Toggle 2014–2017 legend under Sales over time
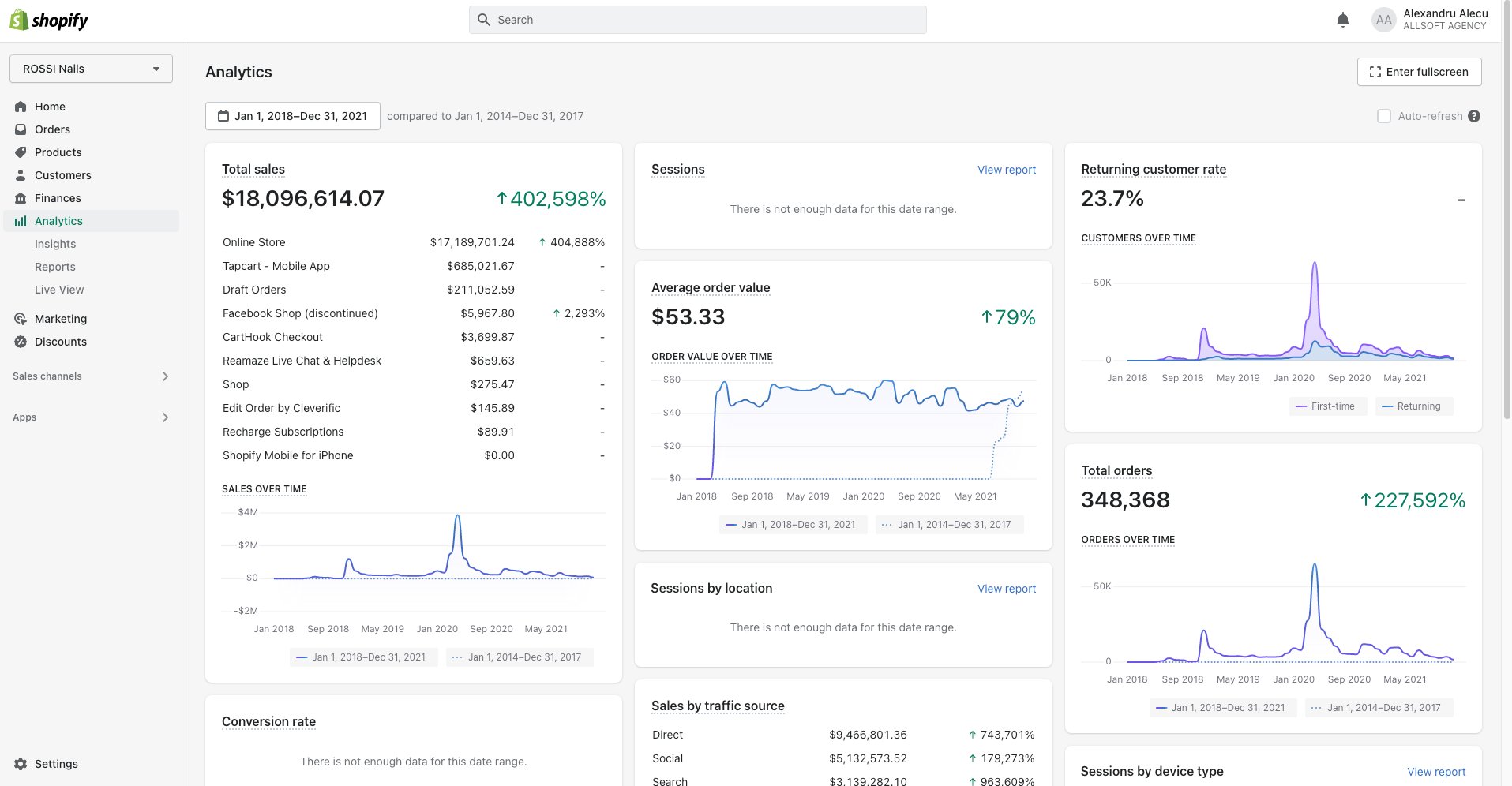 [520, 657]
